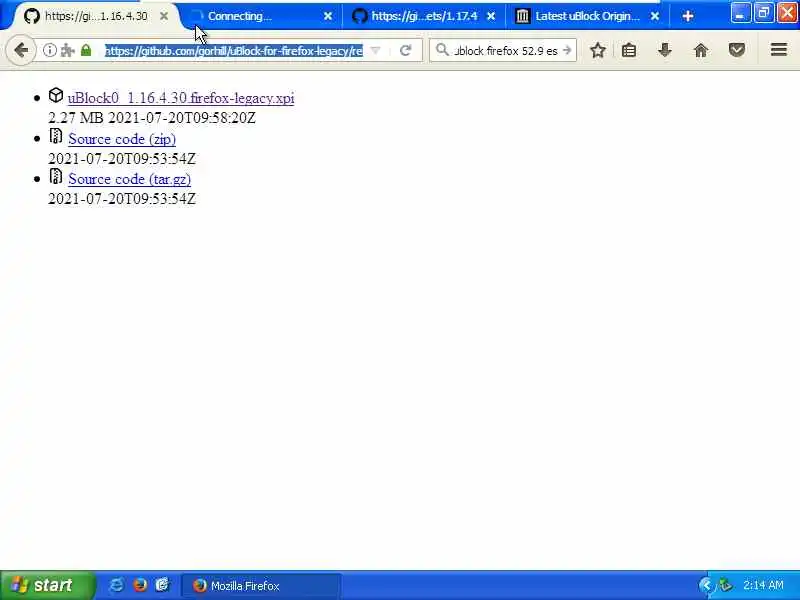Image resolution: width=800 pixels, height=600 pixels.
Task: Launch Firefox from quick launch bar
Action: (x=140, y=585)
